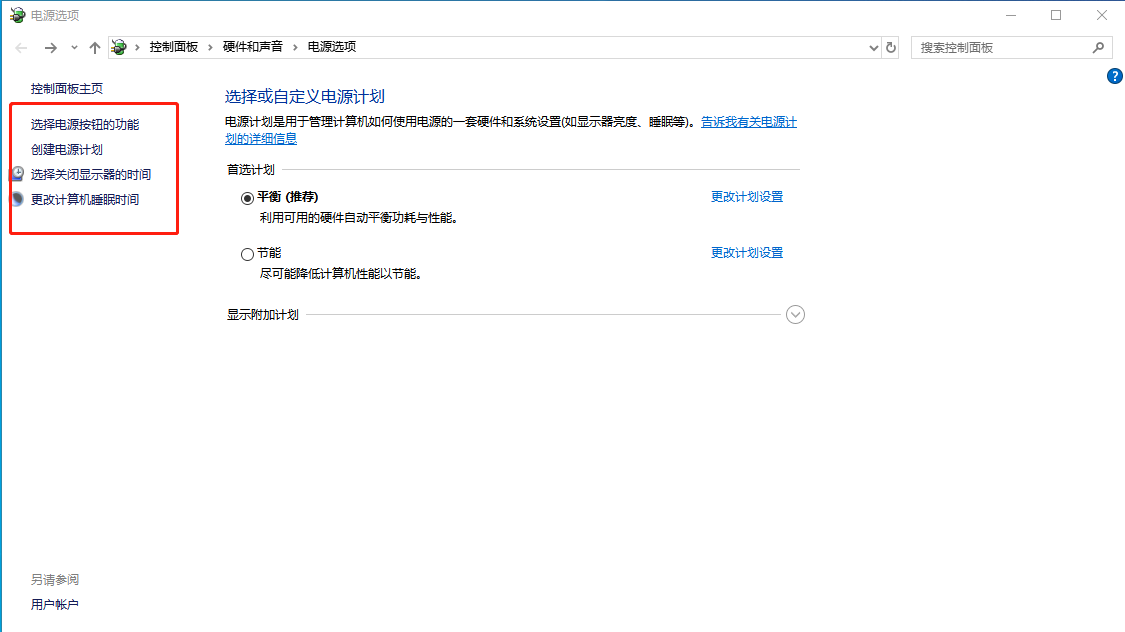The width and height of the screenshot is (1125, 632).
Task: Open the address bar history dropdown
Action: [872, 46]
